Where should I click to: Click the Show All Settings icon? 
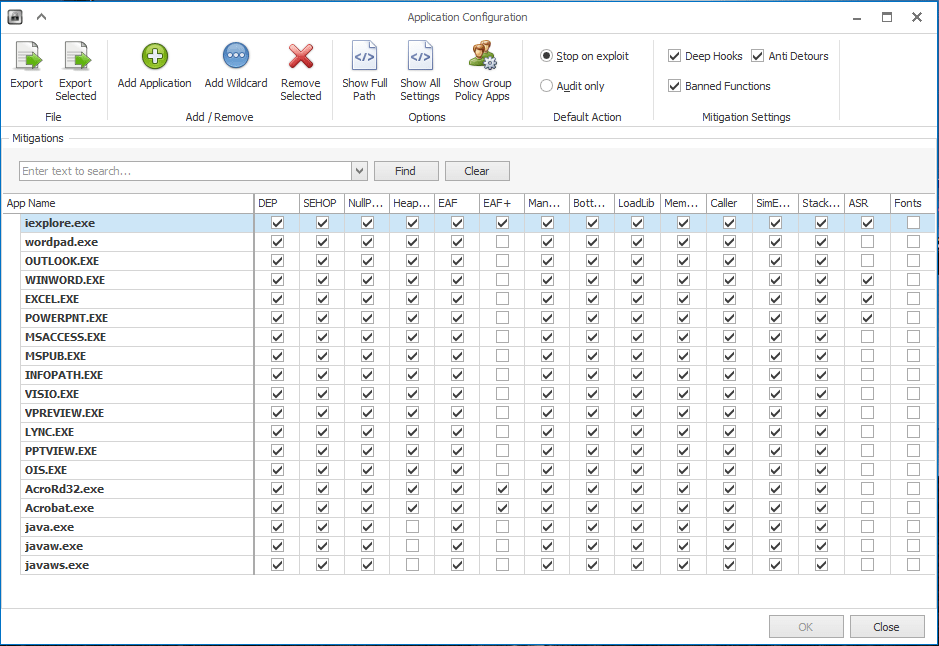pos(420,57)
